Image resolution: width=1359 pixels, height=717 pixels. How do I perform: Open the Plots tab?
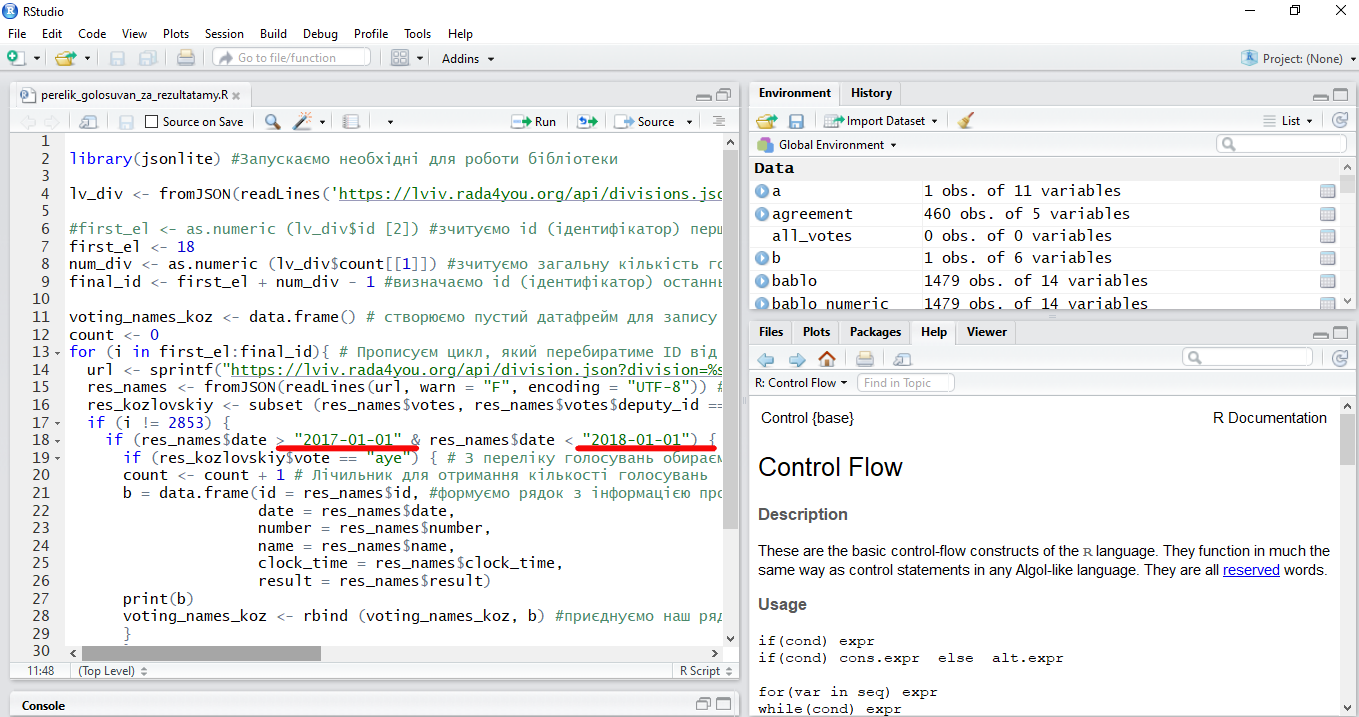[816, 332]
